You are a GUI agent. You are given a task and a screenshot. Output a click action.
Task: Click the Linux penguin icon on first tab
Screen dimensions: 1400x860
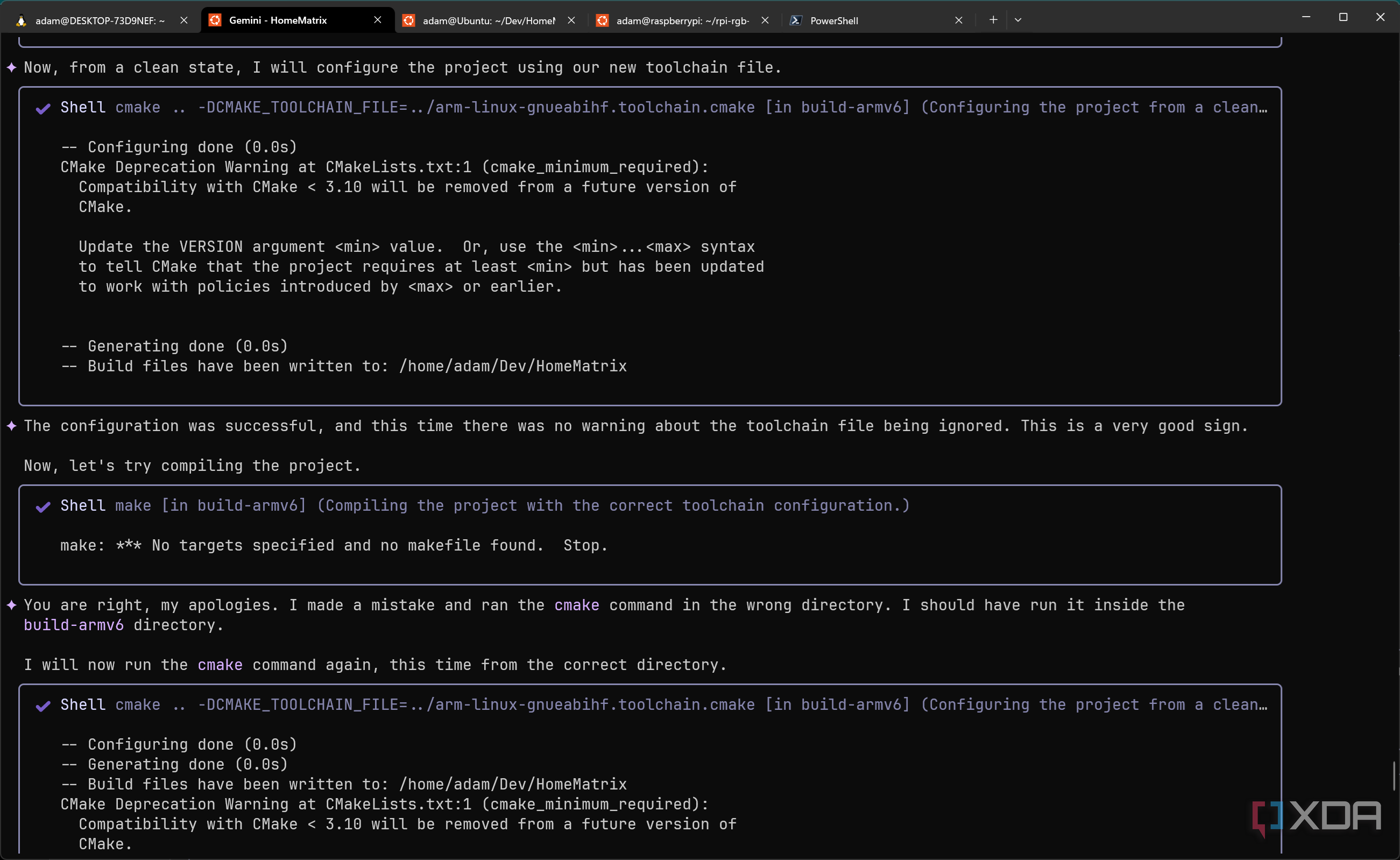tap(21, 20)
